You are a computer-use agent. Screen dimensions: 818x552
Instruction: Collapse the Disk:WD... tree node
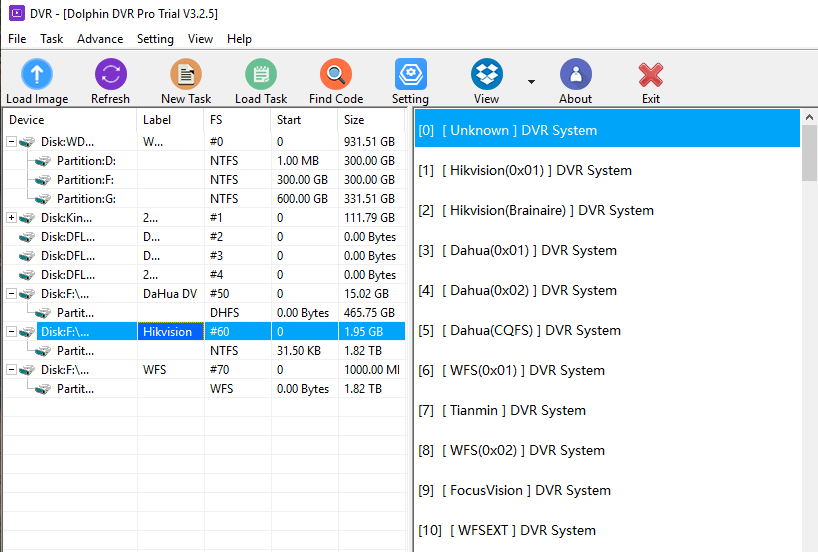(x=11, y=141)
